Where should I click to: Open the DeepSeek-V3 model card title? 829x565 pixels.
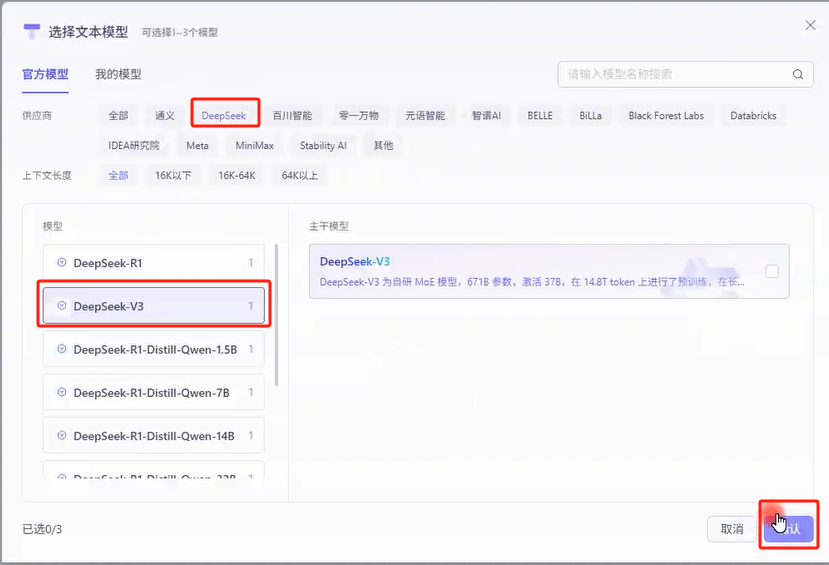[x=355, y=262]
